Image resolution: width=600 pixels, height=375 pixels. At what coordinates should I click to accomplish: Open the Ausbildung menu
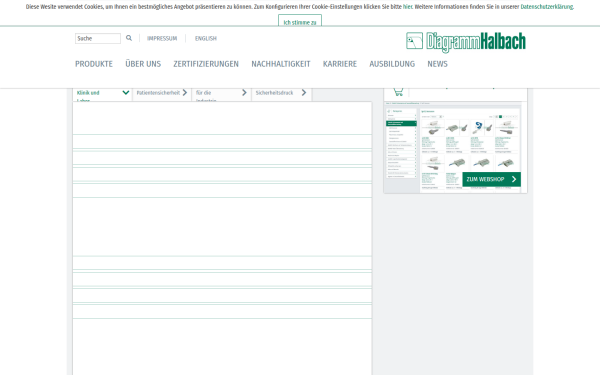tap(392, 64)
